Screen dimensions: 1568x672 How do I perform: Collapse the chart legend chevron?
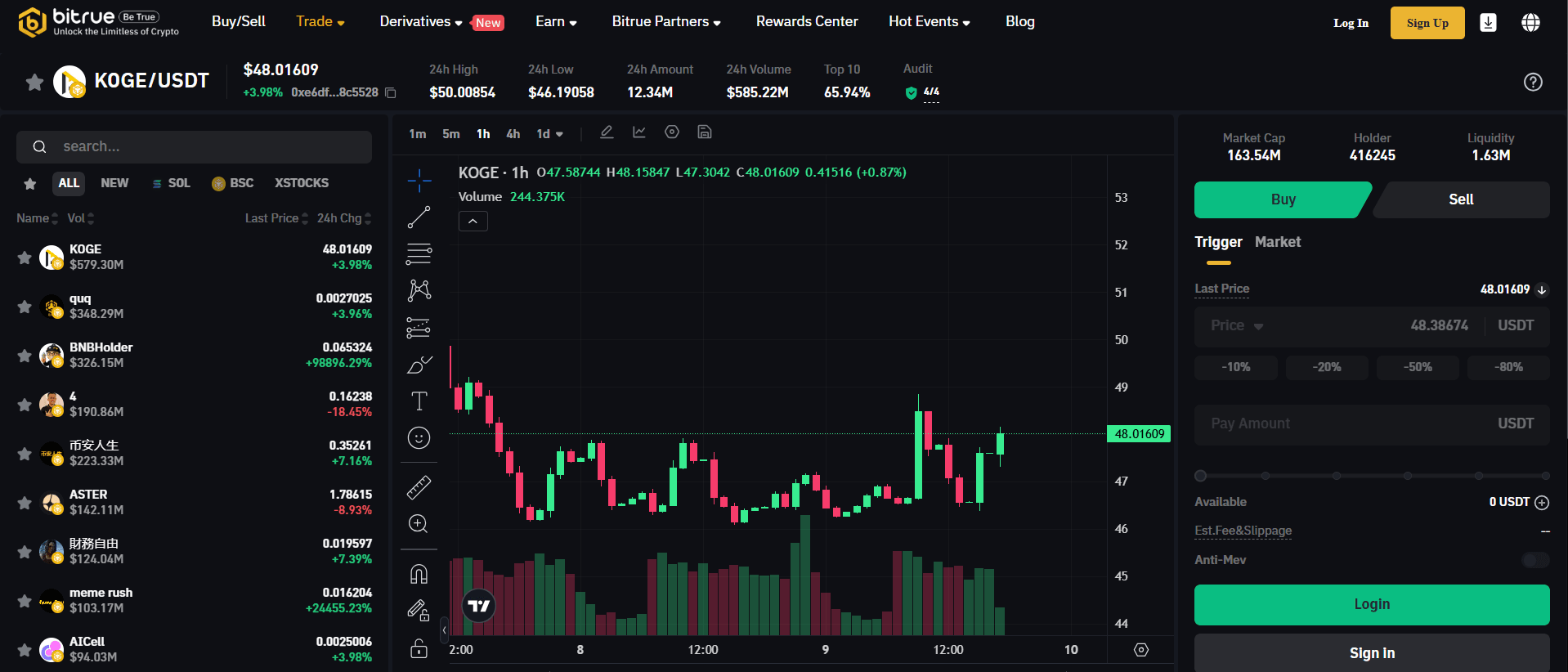(x=473, y=222)
